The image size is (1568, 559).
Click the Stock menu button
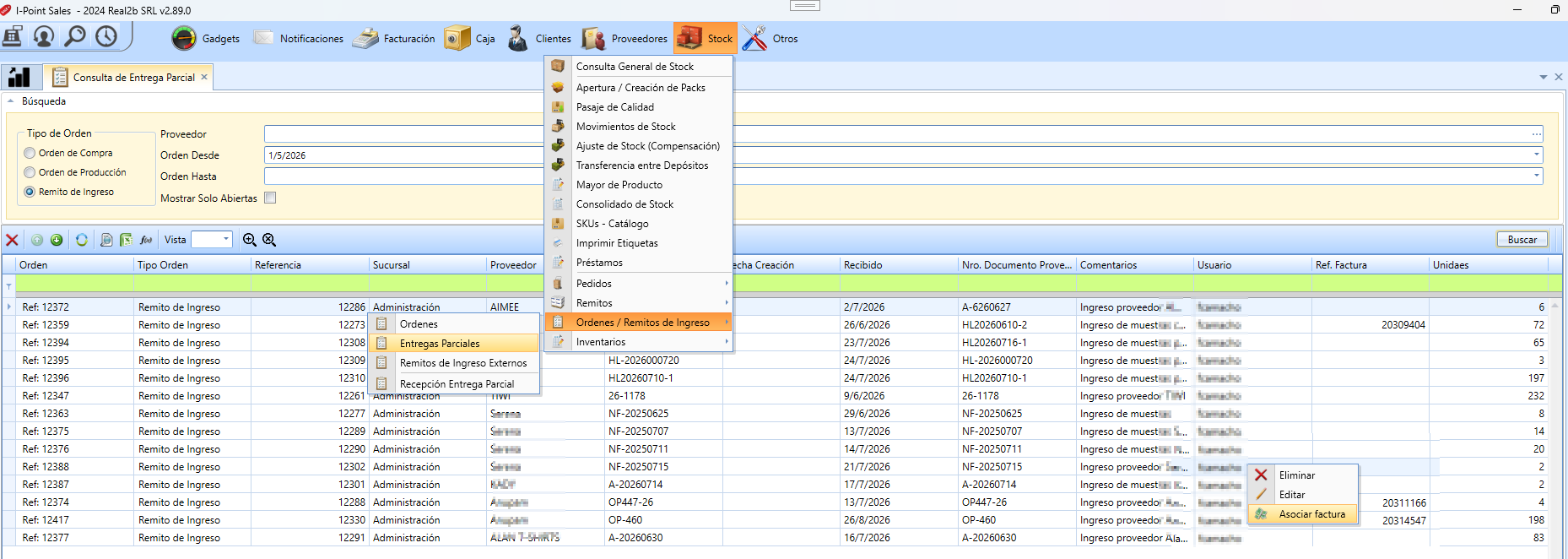[x=706, y=38]
